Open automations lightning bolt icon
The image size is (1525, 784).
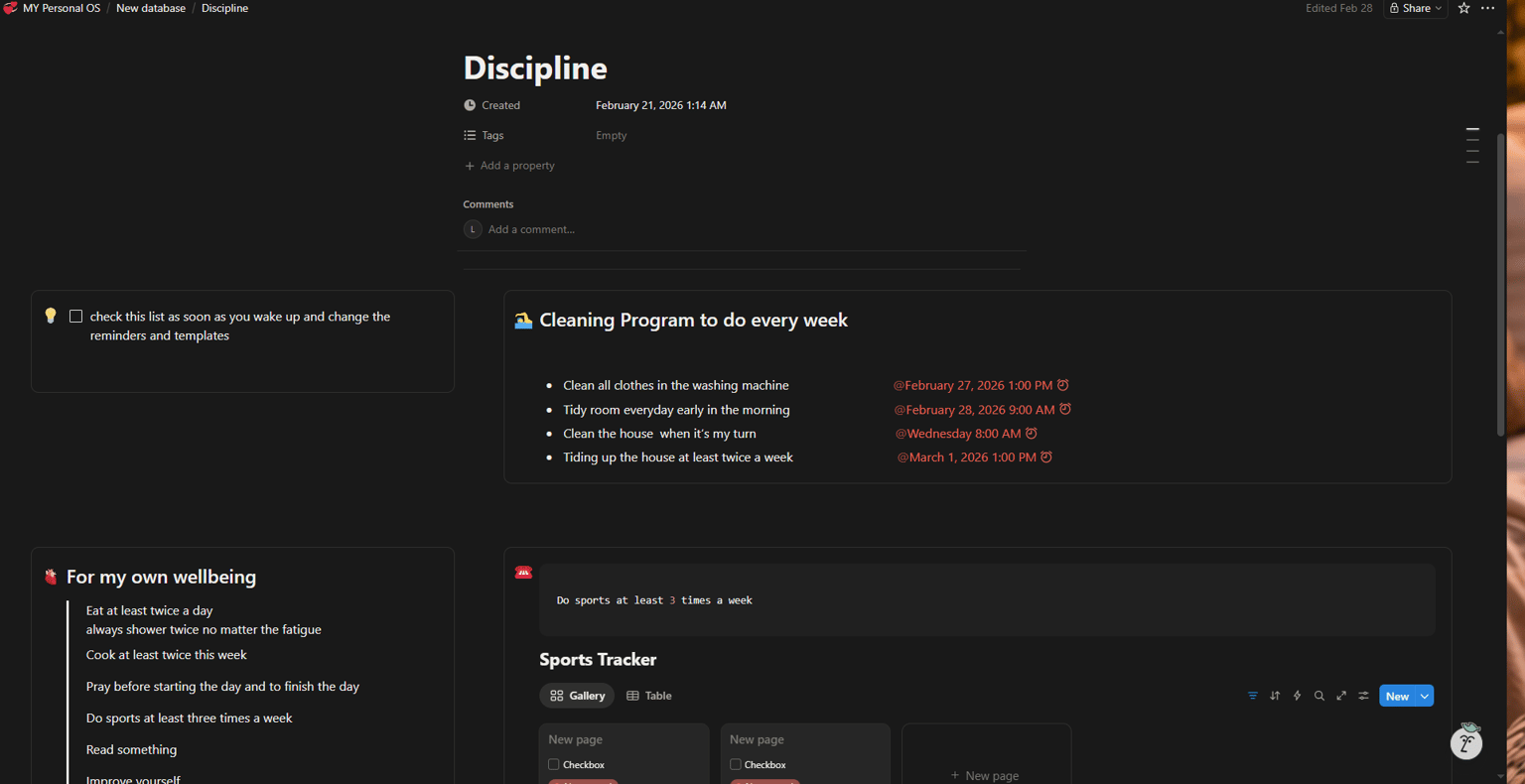coord(1297,696)
